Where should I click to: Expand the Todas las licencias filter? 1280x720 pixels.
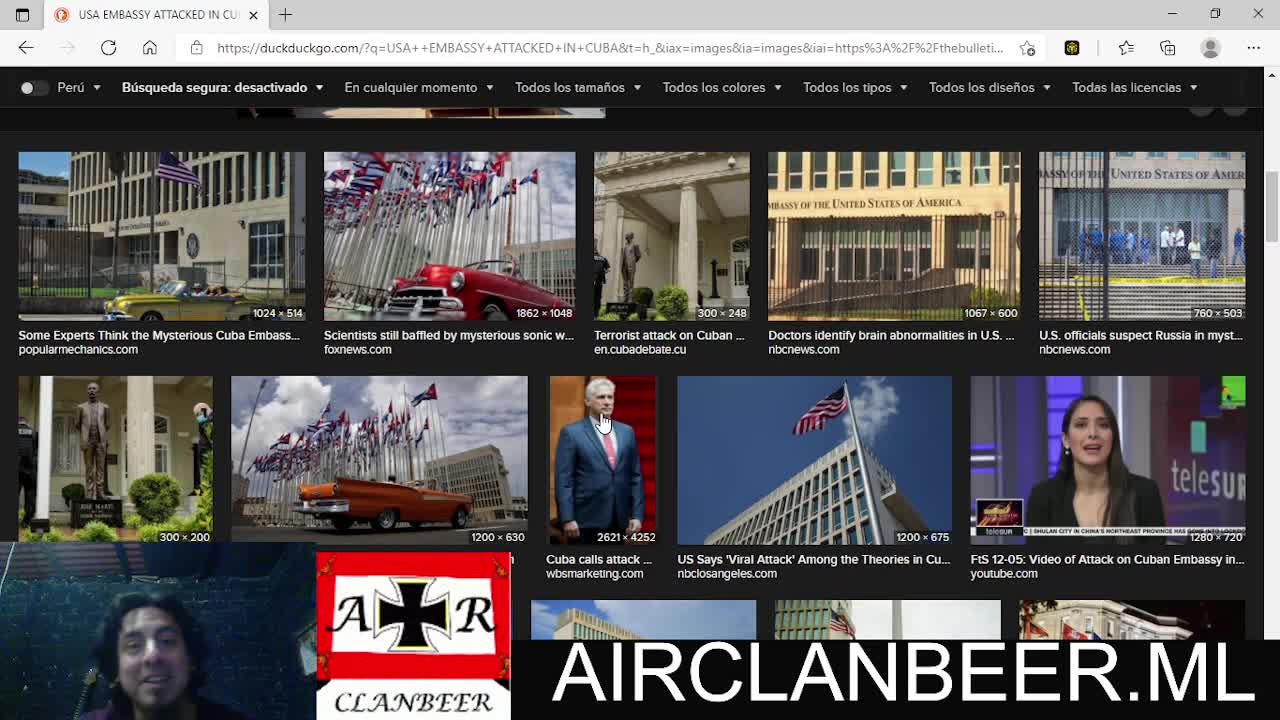tap(1135, 87)
